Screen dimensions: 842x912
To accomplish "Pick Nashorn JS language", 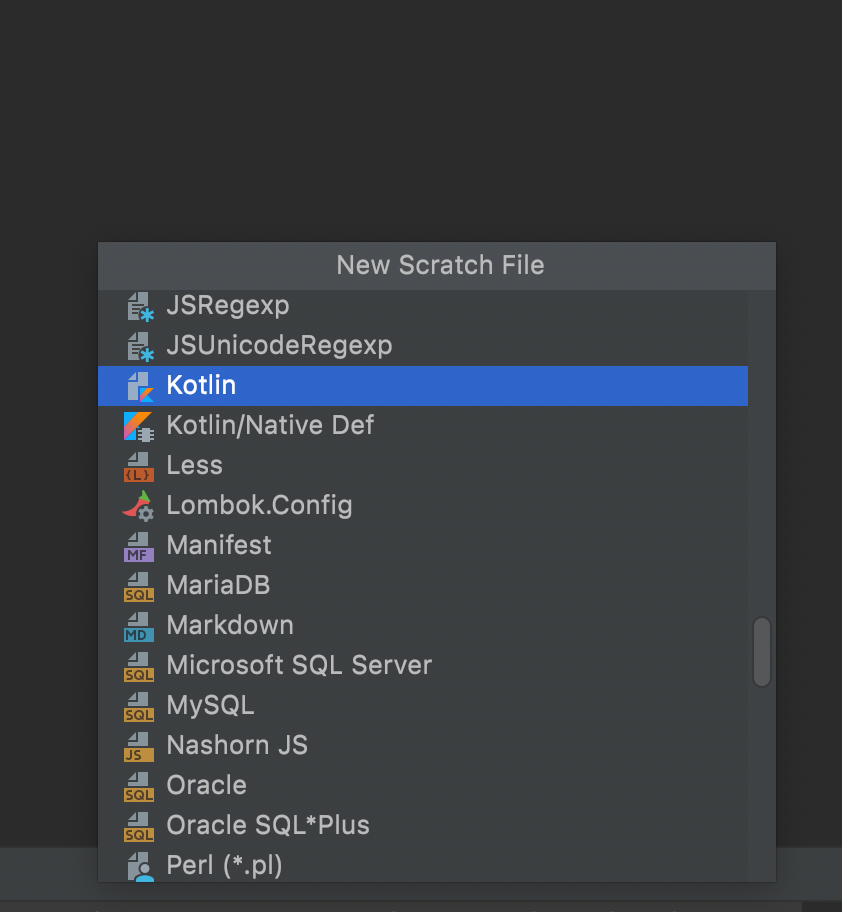I will point(423,746).
